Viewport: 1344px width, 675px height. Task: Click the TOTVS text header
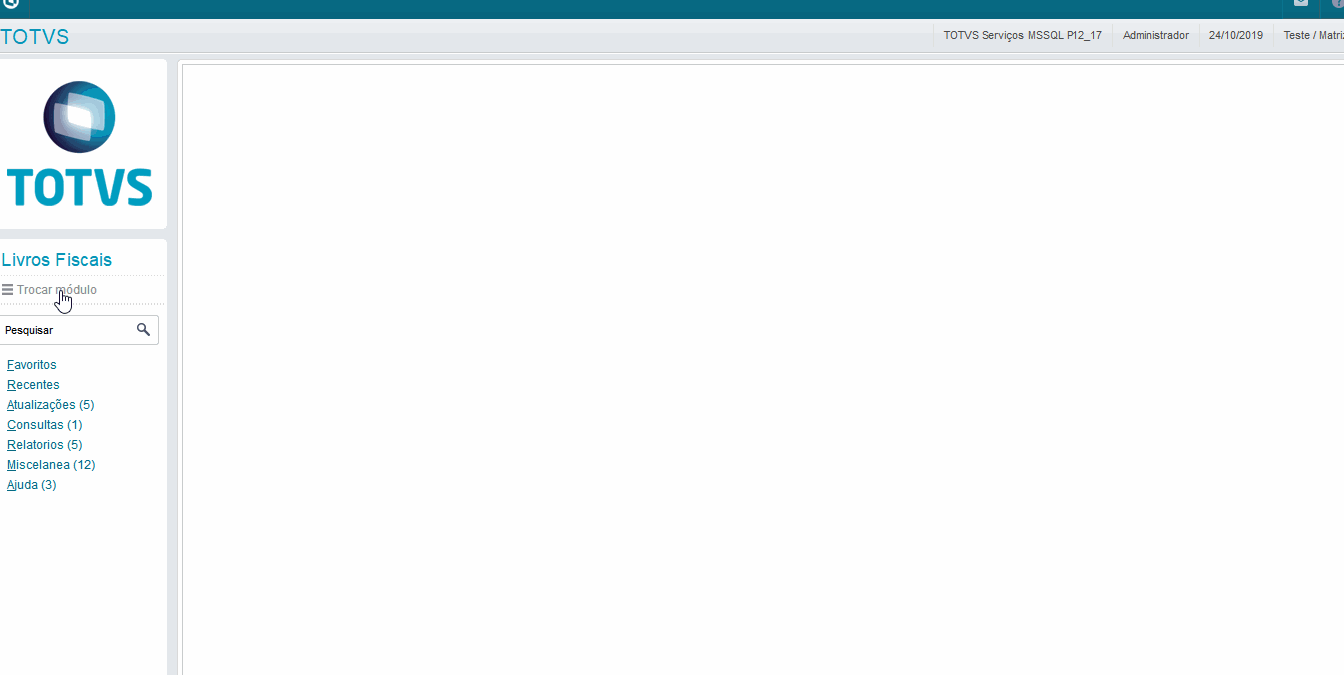[x=35, y=37]
